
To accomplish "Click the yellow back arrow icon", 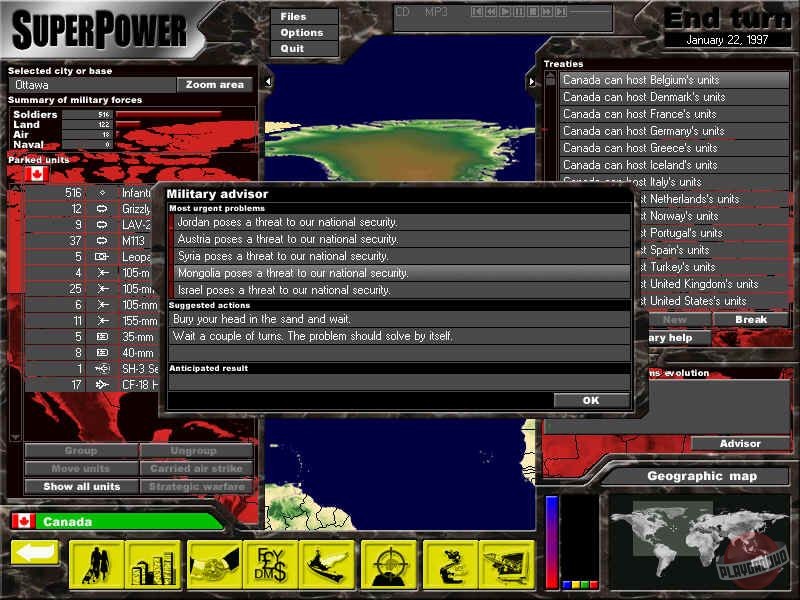I will [35, 553].
